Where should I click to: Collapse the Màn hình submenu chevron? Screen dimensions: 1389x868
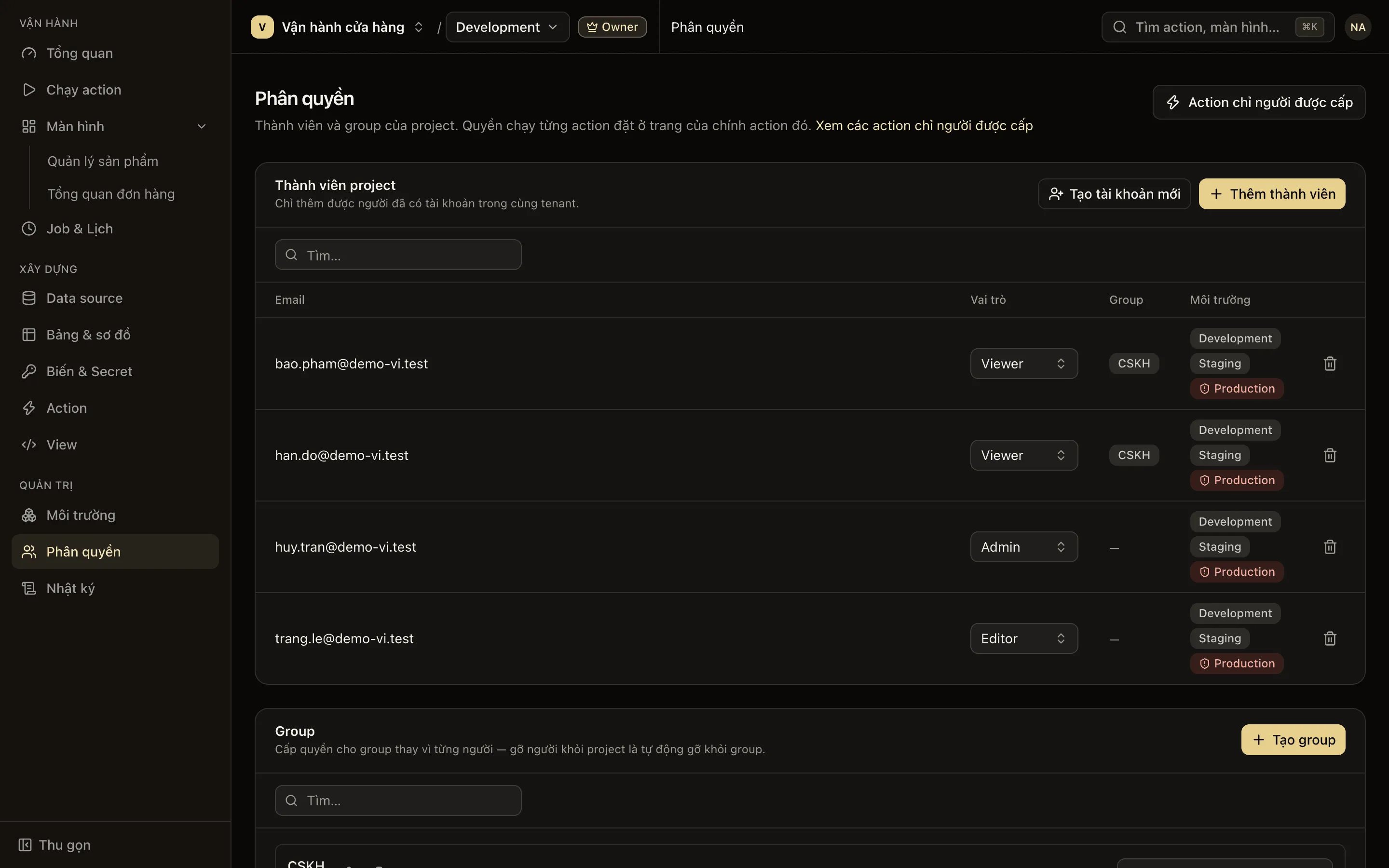(x=202, y=126)
